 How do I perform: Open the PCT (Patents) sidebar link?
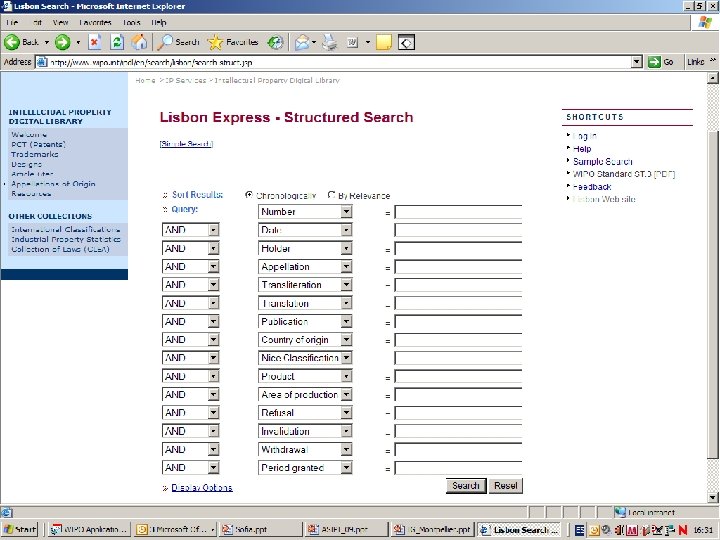click(x=38, y=144)
